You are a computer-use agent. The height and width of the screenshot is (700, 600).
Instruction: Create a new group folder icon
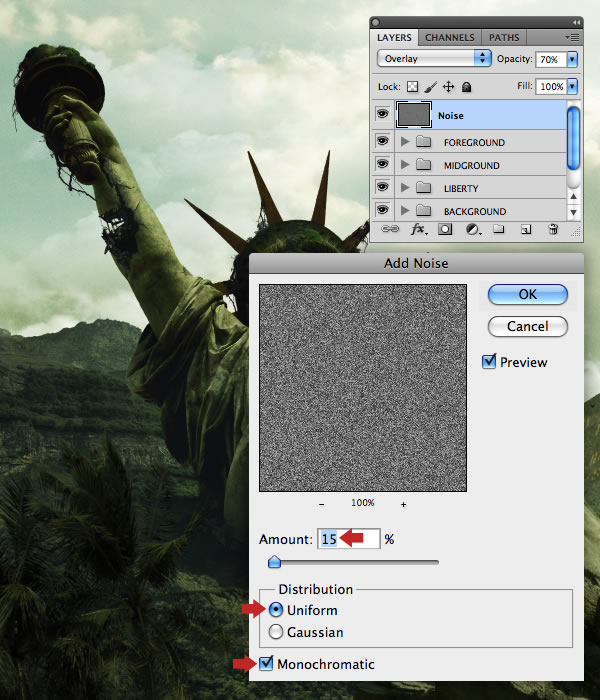(x=498, y=229)
